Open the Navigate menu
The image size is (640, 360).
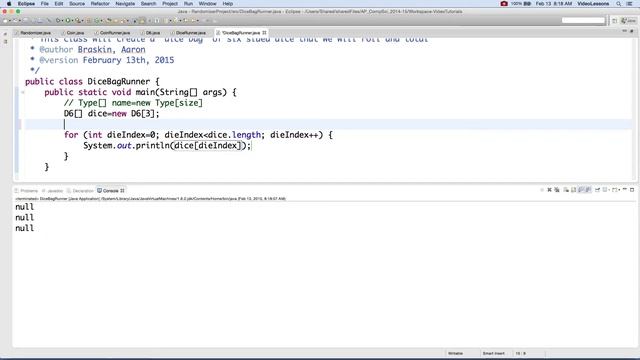125,4
